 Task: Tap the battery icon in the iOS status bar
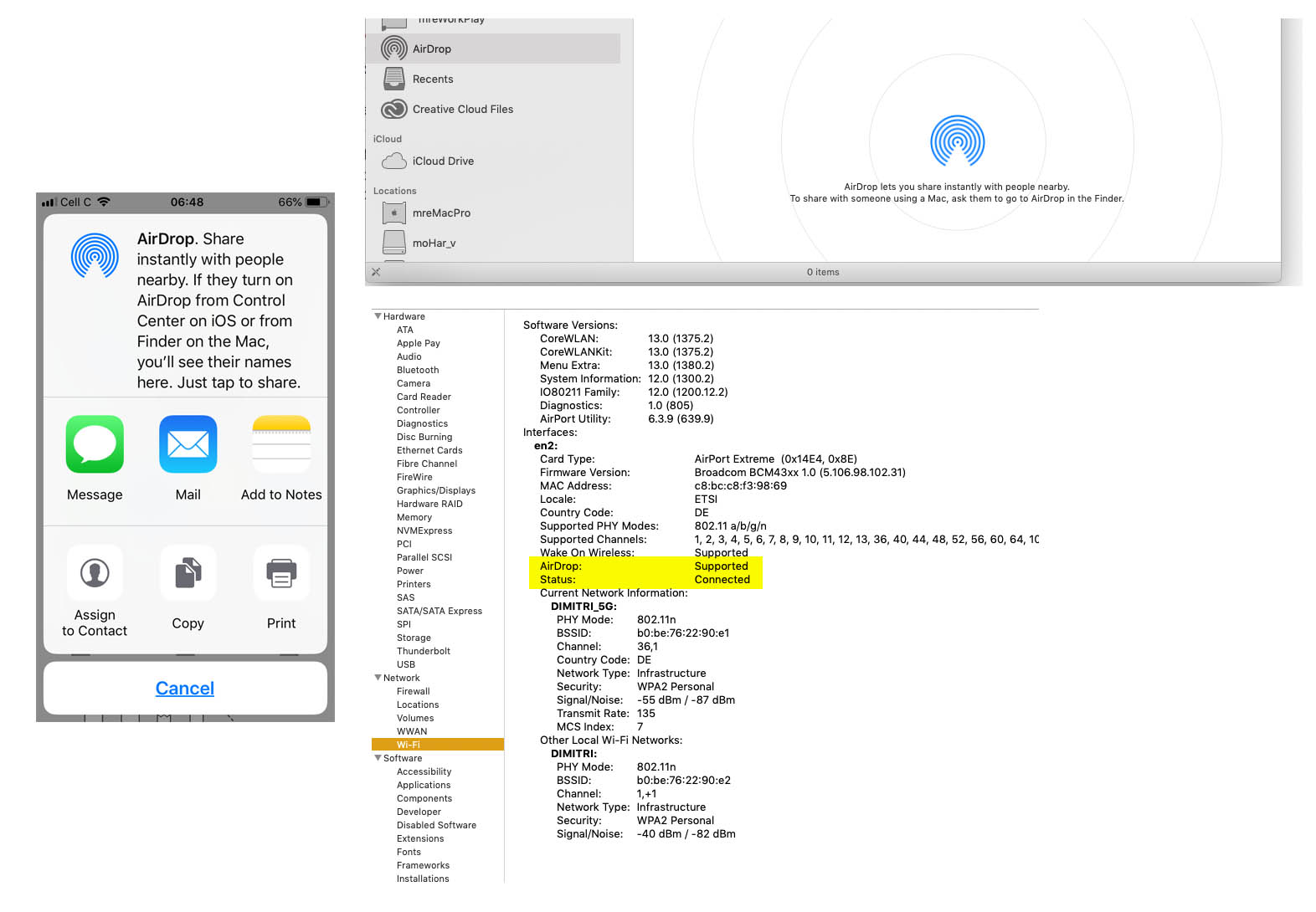tap(317, 202)
